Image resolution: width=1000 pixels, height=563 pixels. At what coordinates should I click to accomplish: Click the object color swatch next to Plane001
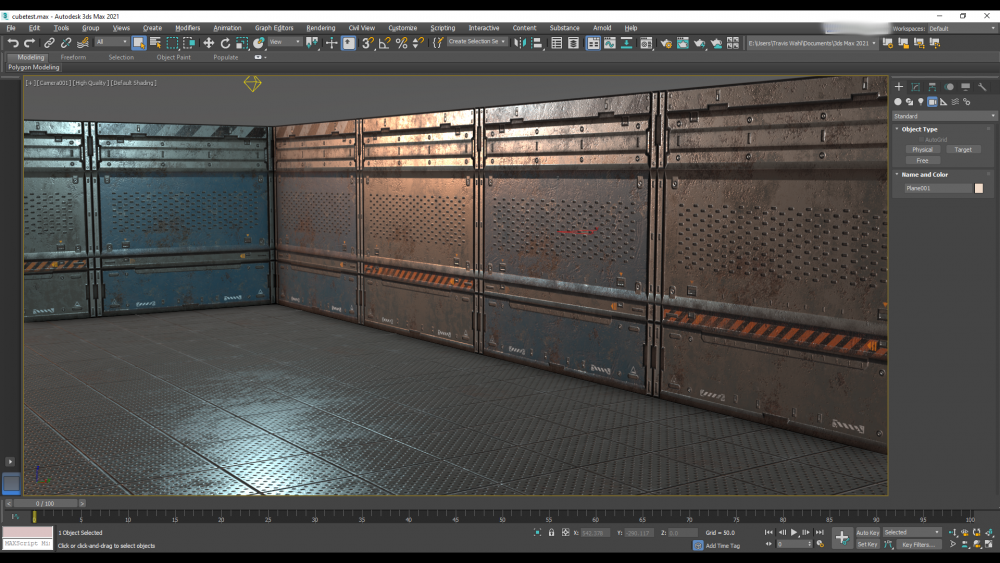[979, 188]
